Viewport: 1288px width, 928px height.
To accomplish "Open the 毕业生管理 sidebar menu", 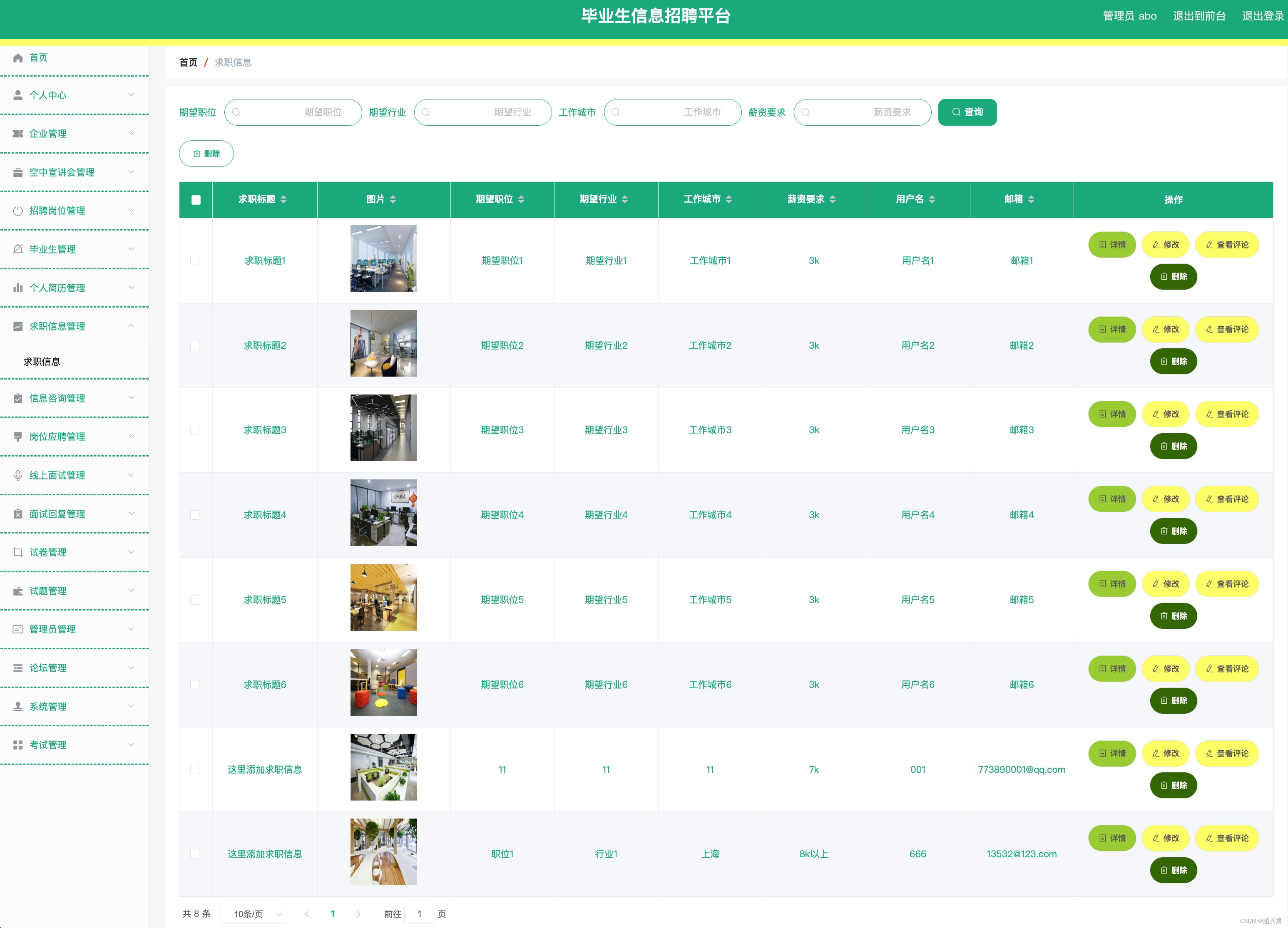I will click(75, 249).
